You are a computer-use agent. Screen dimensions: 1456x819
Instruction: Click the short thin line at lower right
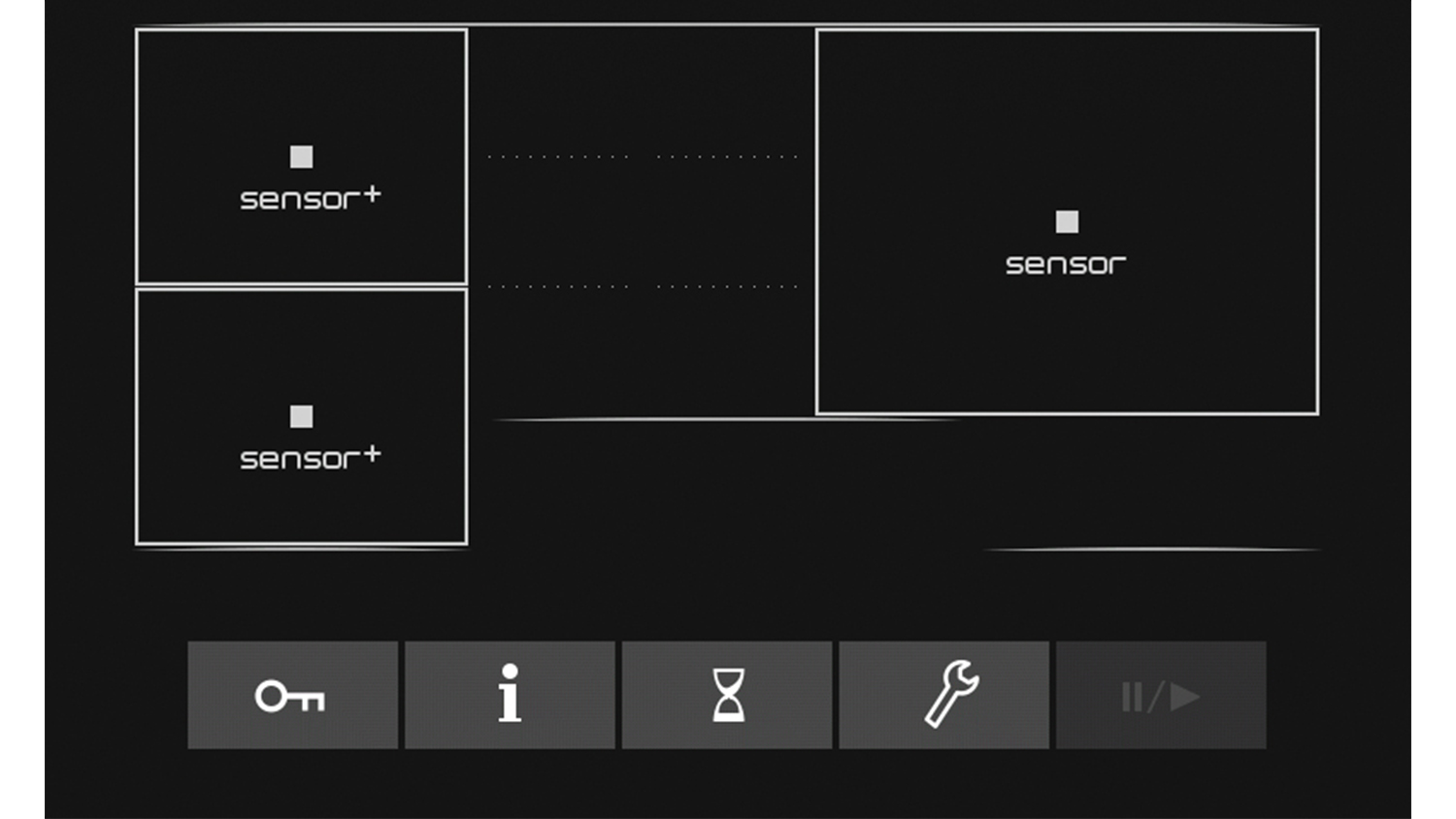1153,549
